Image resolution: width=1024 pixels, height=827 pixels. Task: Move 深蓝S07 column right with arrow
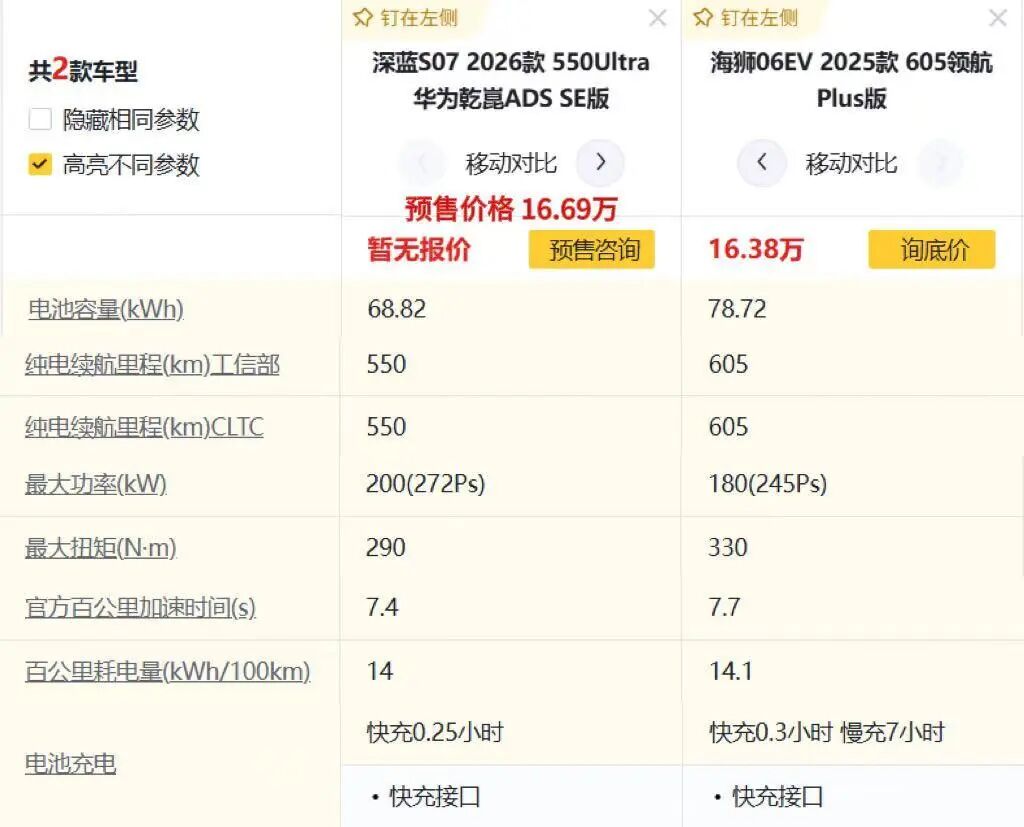(600, 163)
